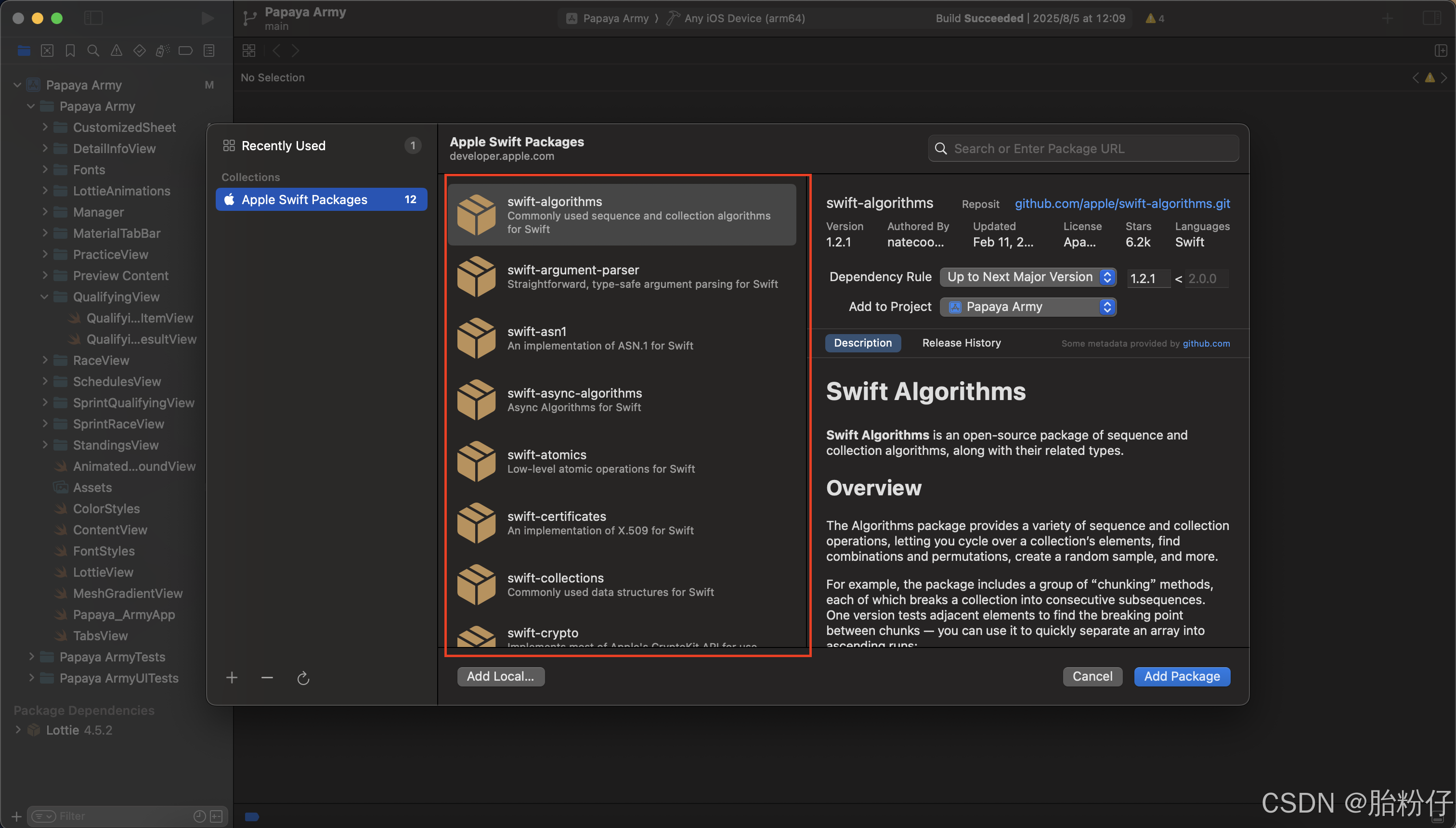The width and height of the screenshot is (1456, 828).
Task: Switch to the Description tab
Action: point(863,343)
